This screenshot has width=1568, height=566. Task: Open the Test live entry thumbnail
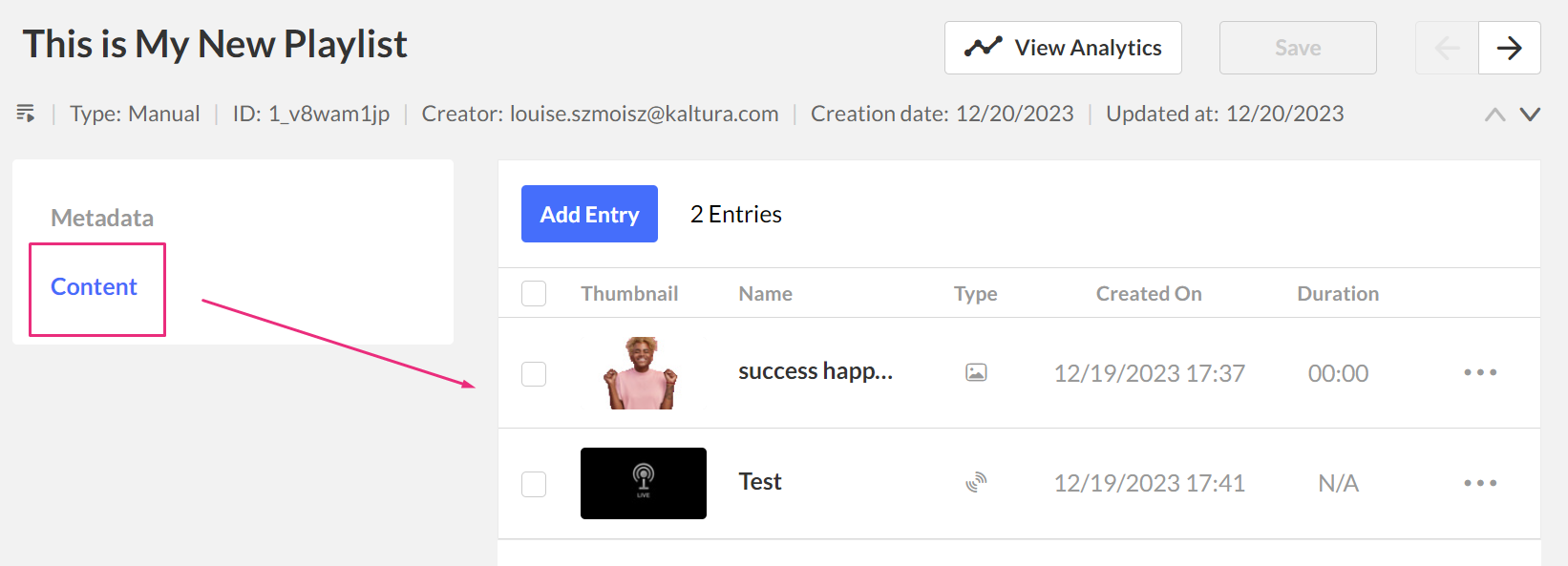[644, 483]
